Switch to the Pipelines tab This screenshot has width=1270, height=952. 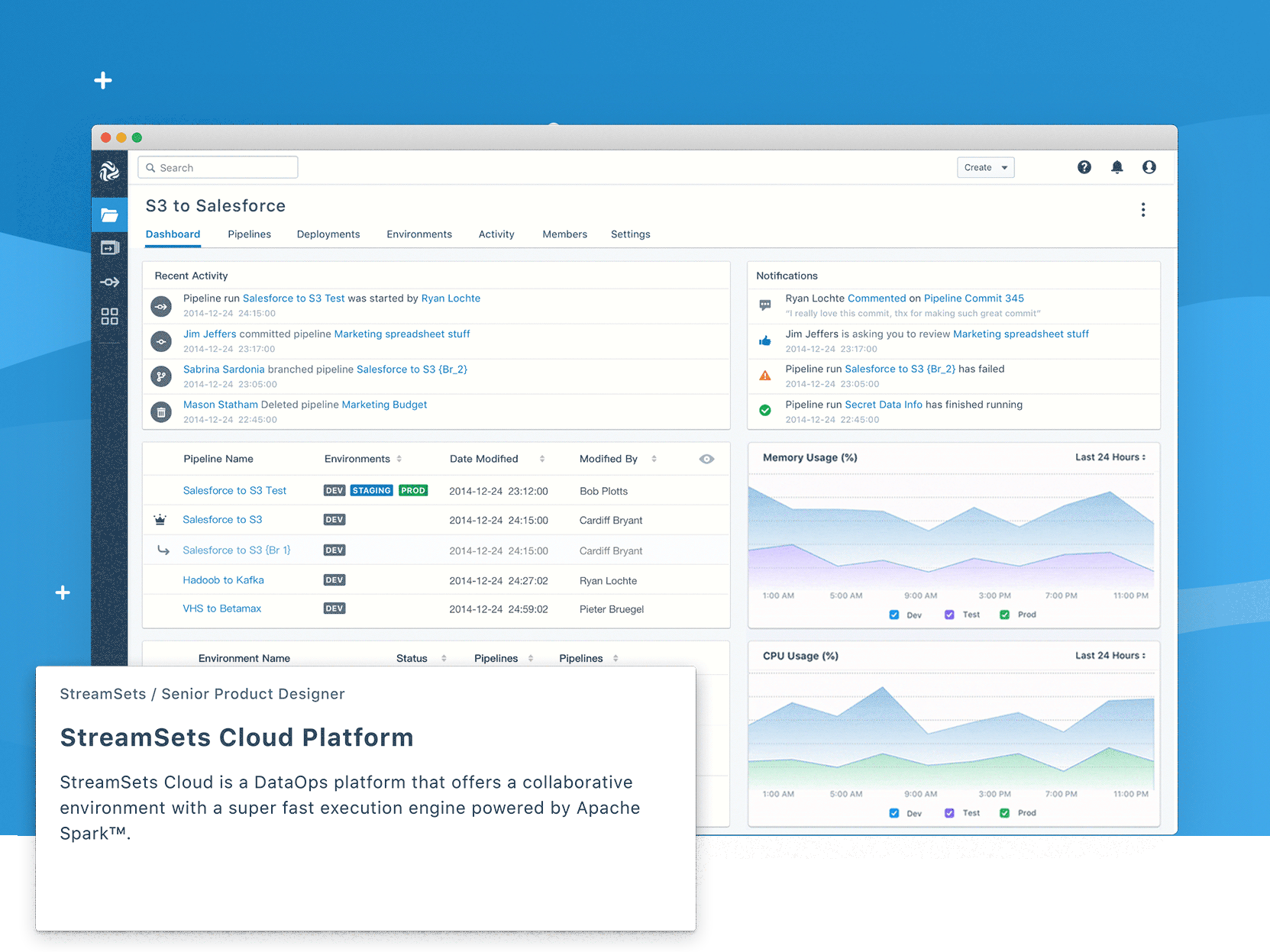click(x=249, y=234)
